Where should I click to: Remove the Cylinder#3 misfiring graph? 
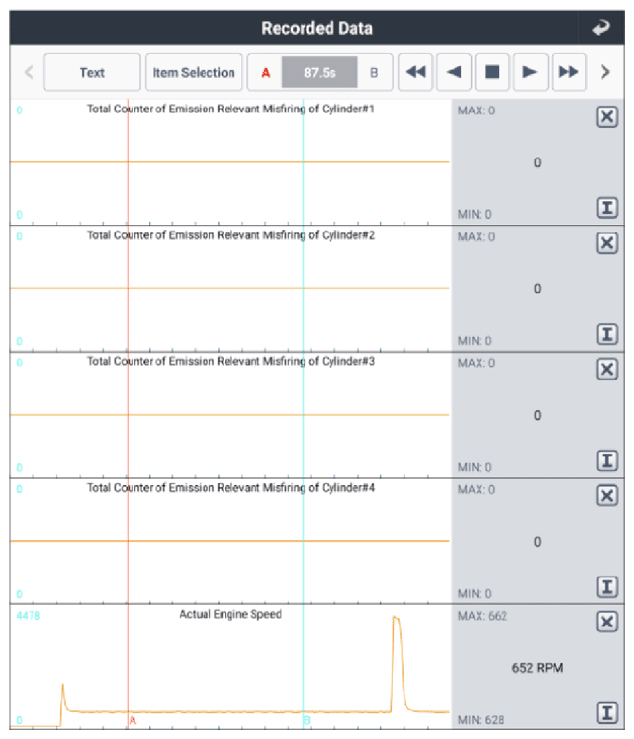[x=607, y=369]
